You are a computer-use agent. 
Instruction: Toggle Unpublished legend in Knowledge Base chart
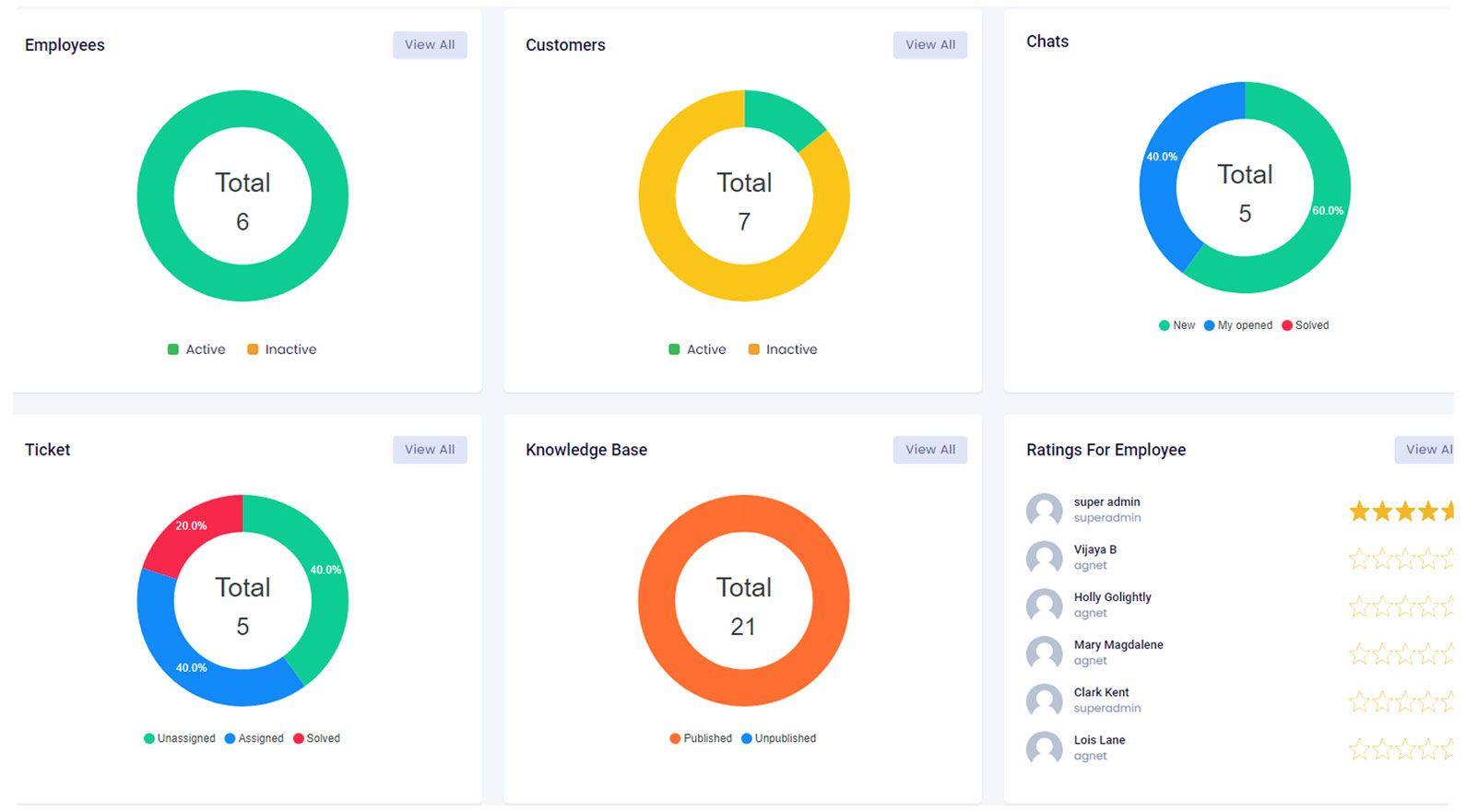click(778, 738)
